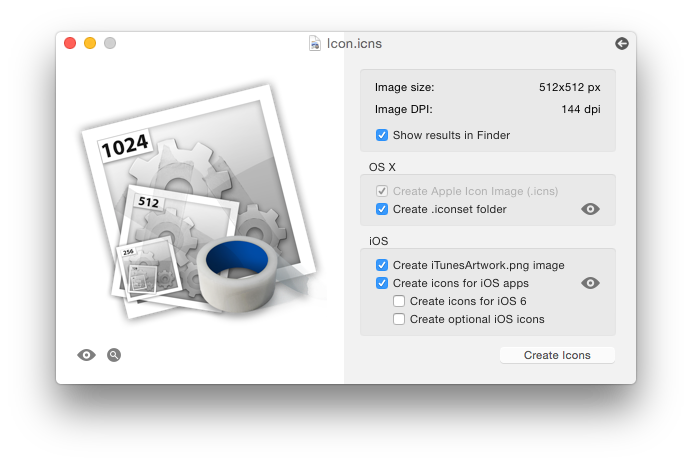Click the large 1024 icon preview image

[x=200, y=201]
